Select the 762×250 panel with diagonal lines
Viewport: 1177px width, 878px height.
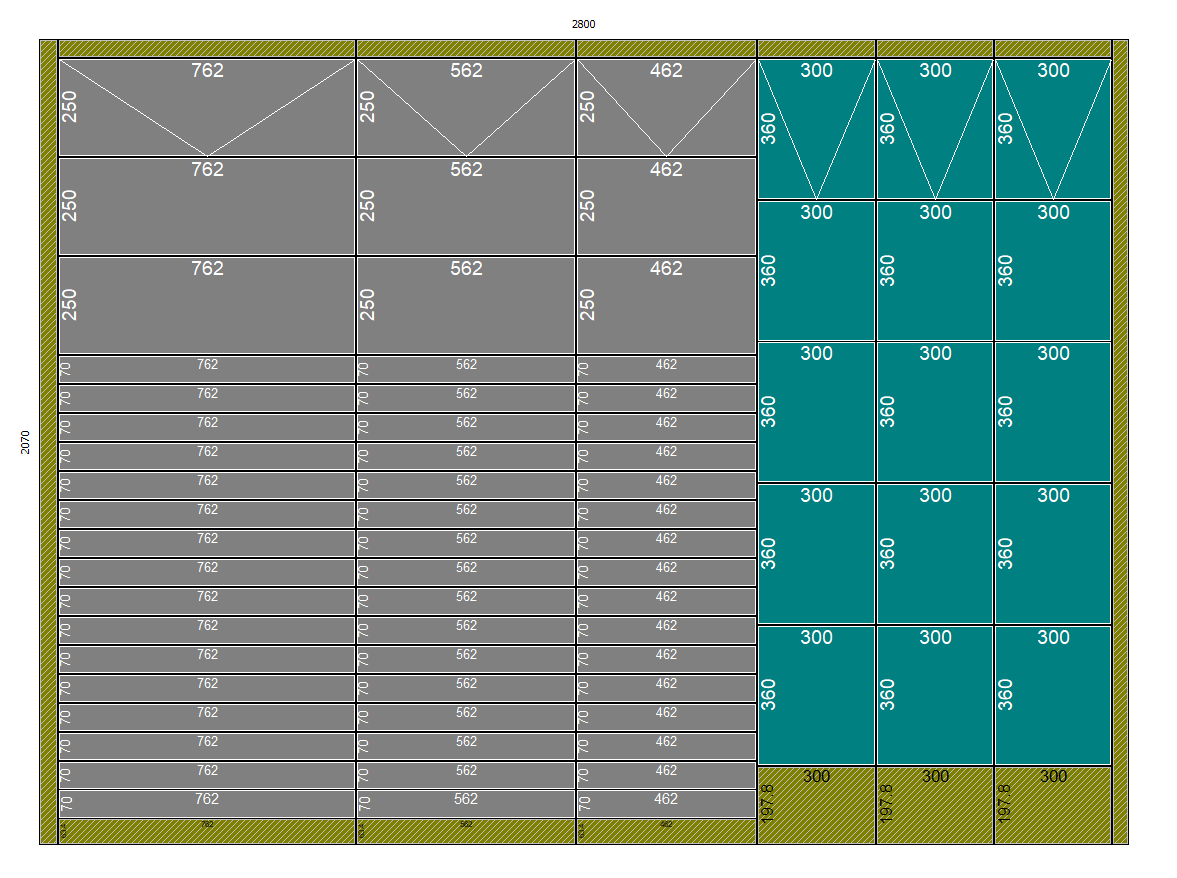pyautogui.click(x=207, y=107)
